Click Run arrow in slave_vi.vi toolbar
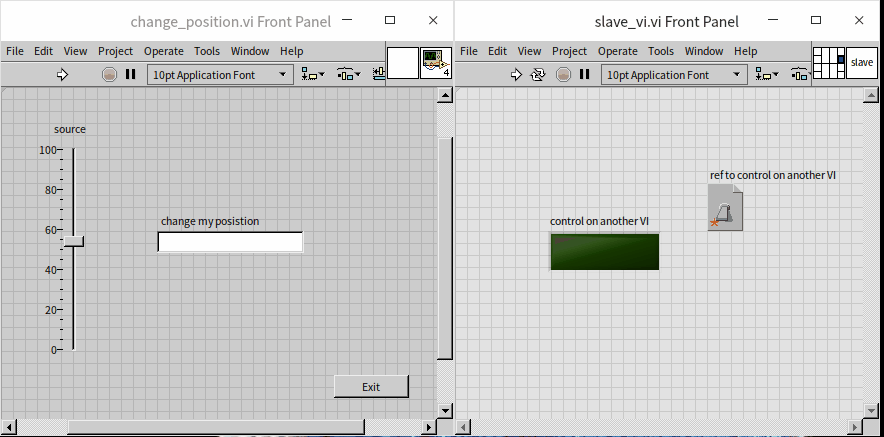Viewport: 884px width, 437px height. [516, 74]
